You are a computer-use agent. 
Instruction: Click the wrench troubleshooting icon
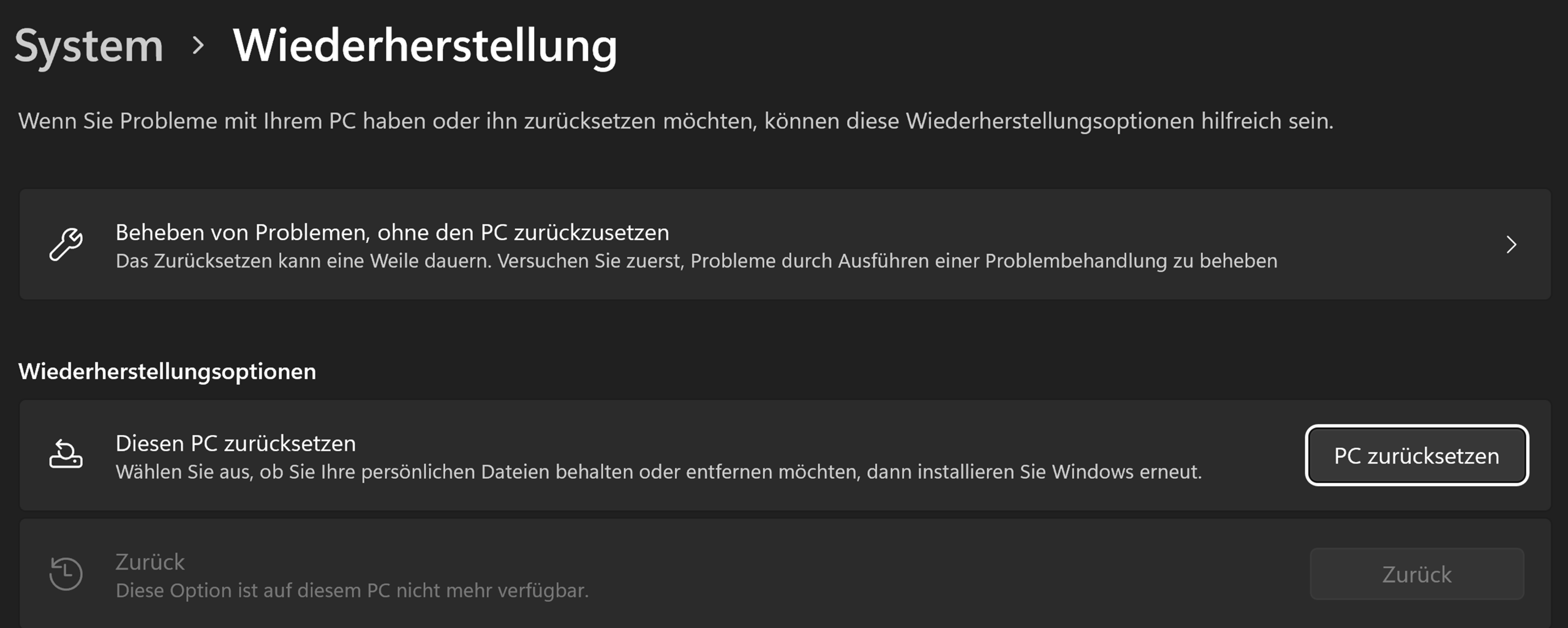(66, 245)
